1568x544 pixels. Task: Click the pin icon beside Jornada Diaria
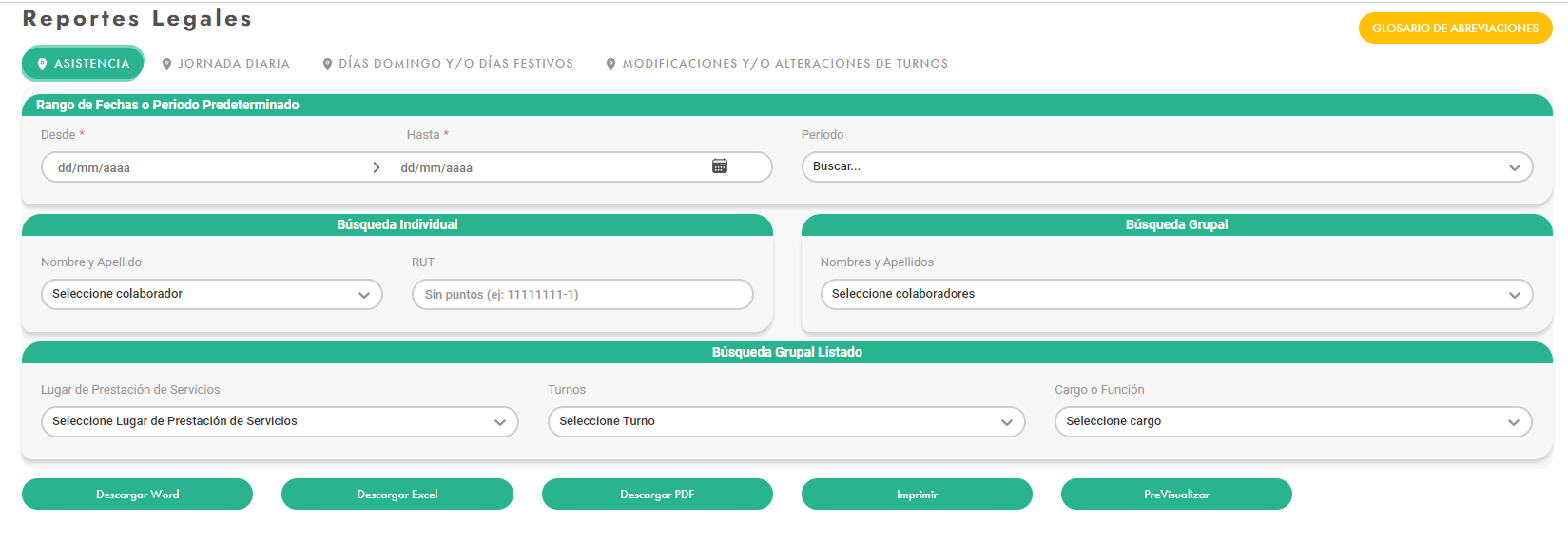point(167,64)
